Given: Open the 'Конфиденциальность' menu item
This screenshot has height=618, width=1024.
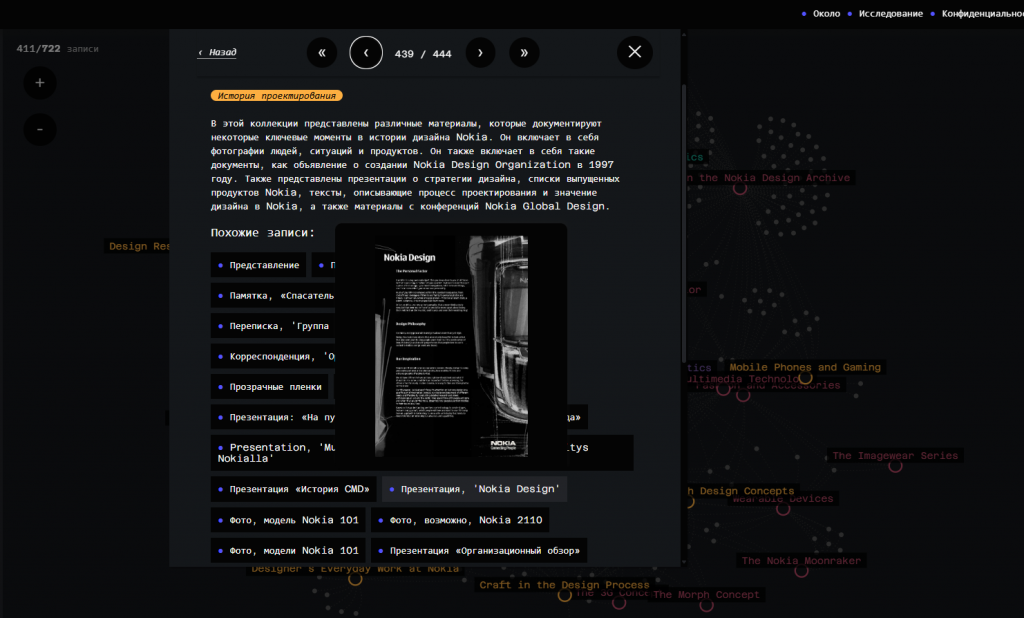Looking at the screenshot, I should pos(977,14).
